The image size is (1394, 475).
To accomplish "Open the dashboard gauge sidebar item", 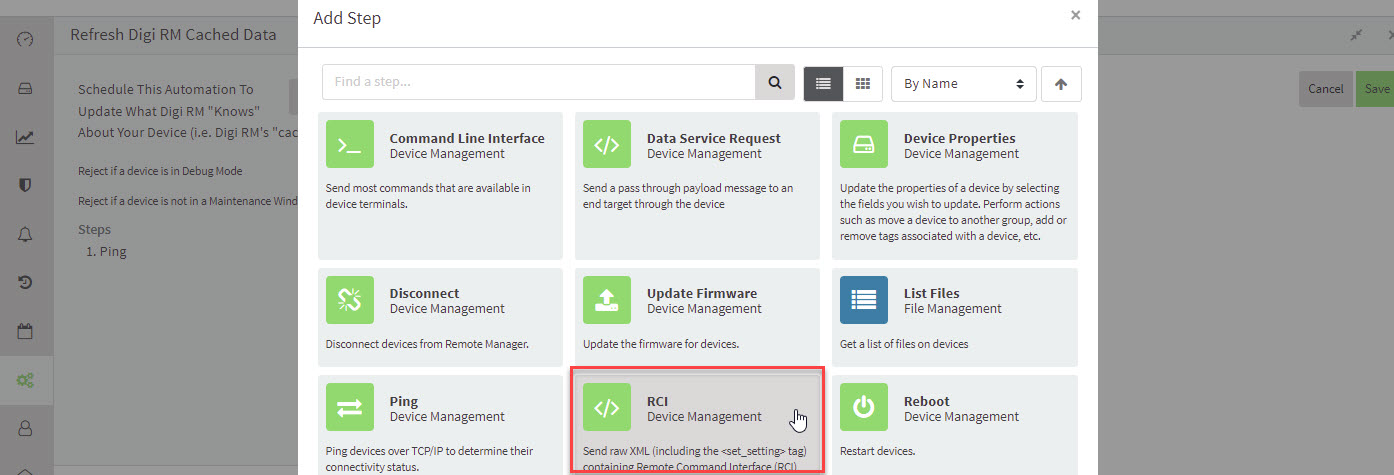I will coord(26,39).
